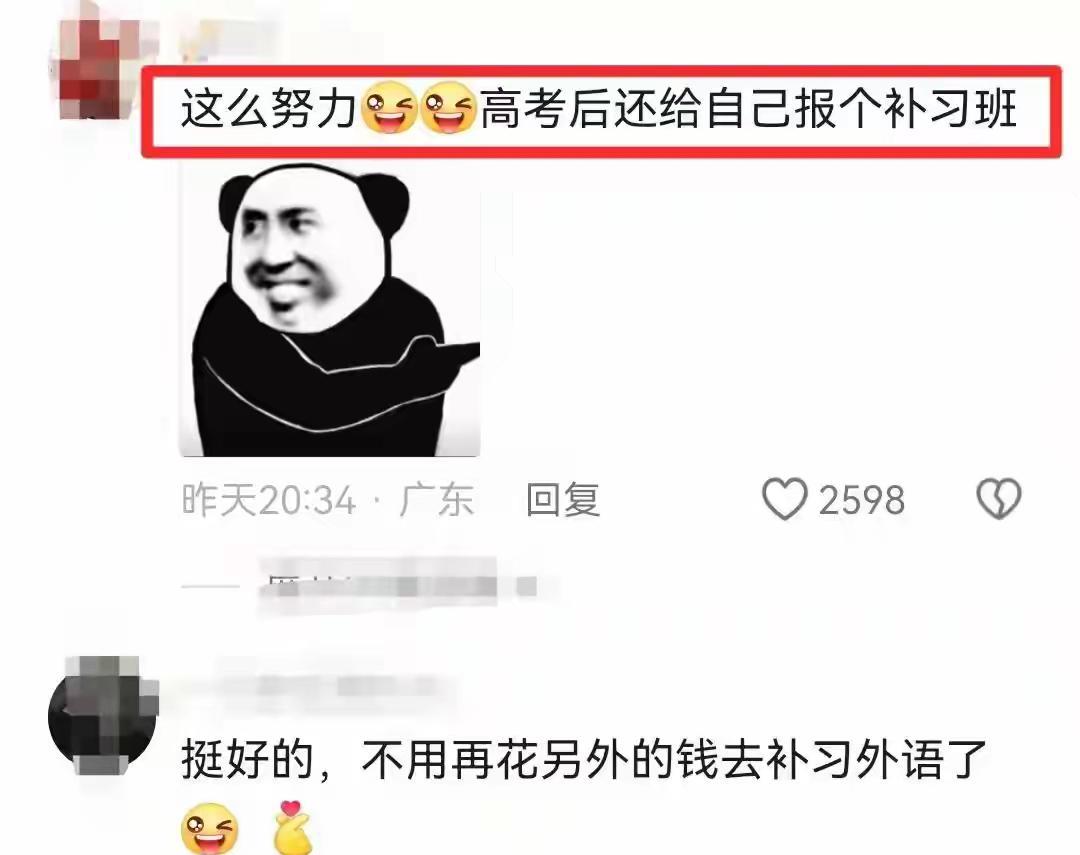Select the 这么努力 text in the top comment
The image size is (1080, 855).
269,109
